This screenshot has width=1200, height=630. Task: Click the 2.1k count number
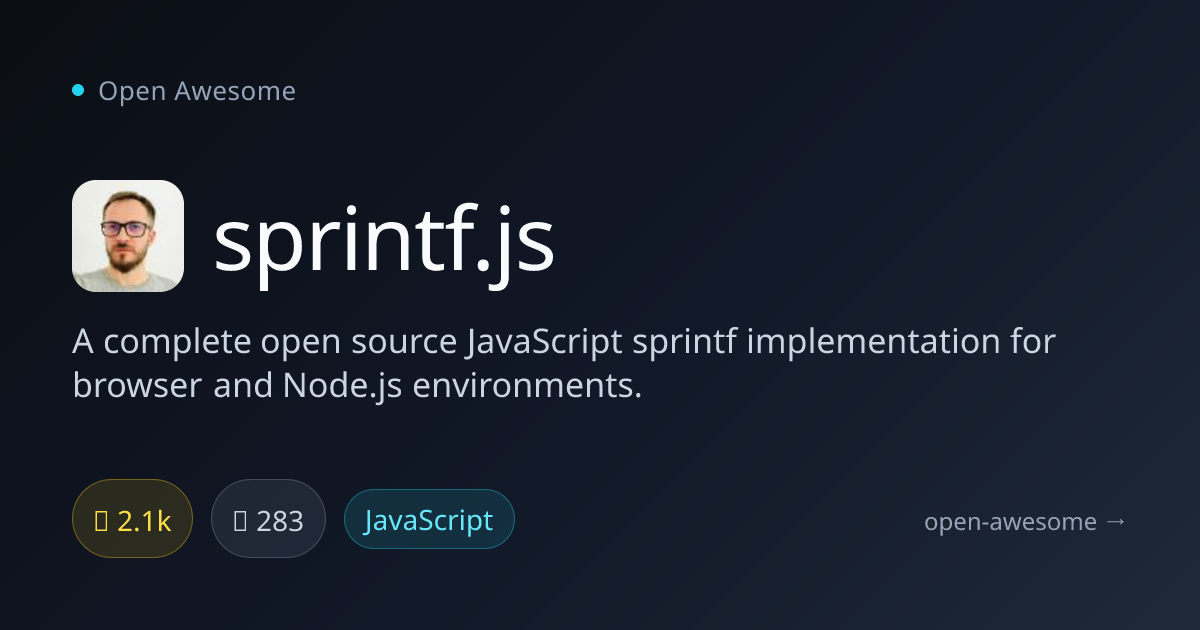point(144,521)
